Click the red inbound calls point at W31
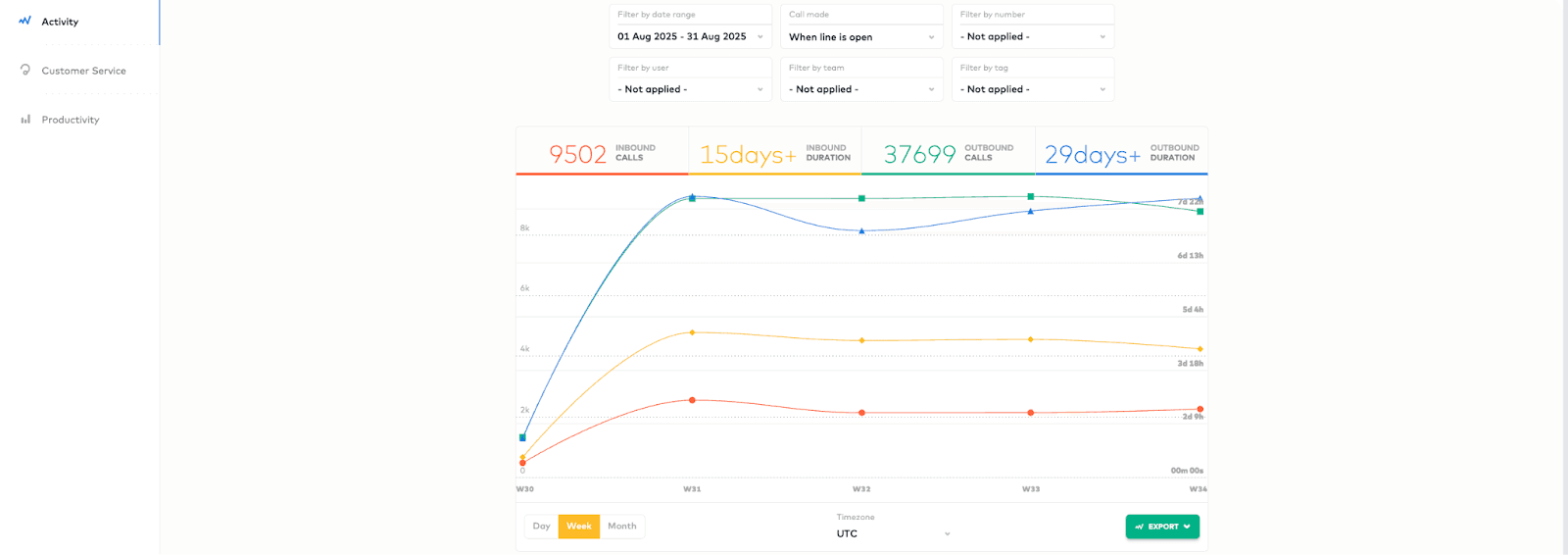The height and width of the screenshot is (555, 1568). (x=692, y=400)
